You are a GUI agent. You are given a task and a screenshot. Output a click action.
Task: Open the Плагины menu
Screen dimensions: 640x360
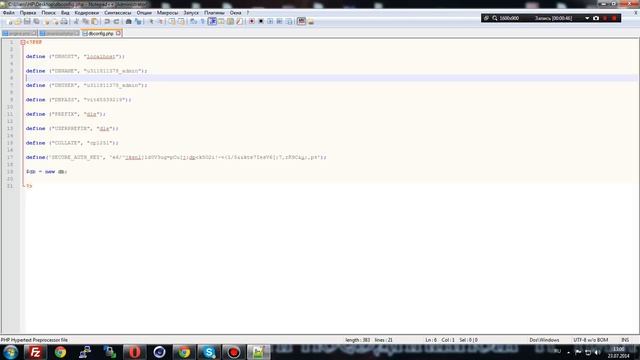[214, 13]
